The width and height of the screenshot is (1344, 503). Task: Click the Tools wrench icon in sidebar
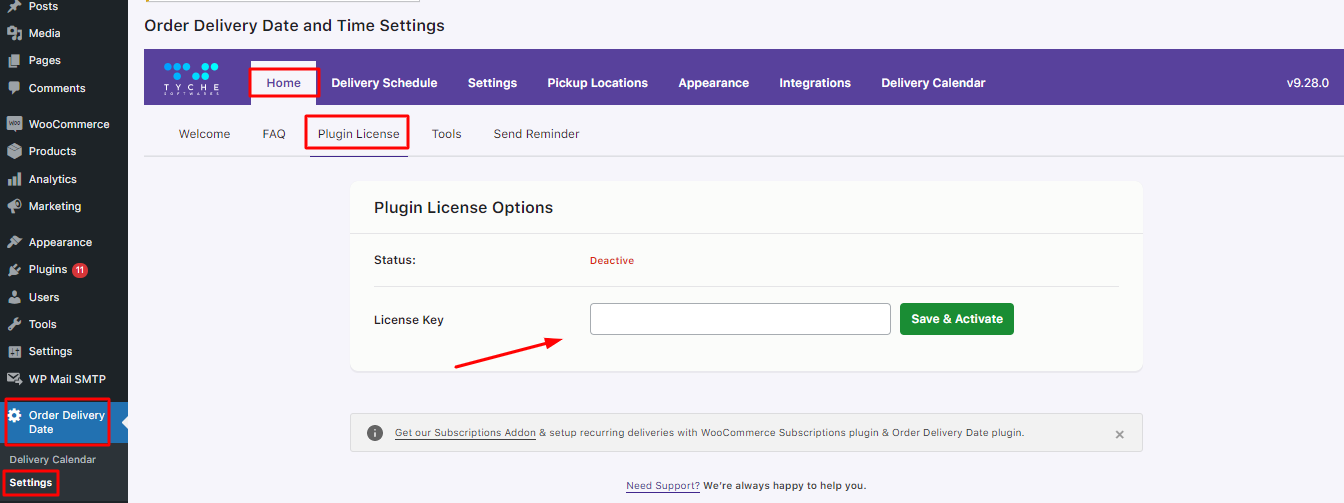pos(14,324)
